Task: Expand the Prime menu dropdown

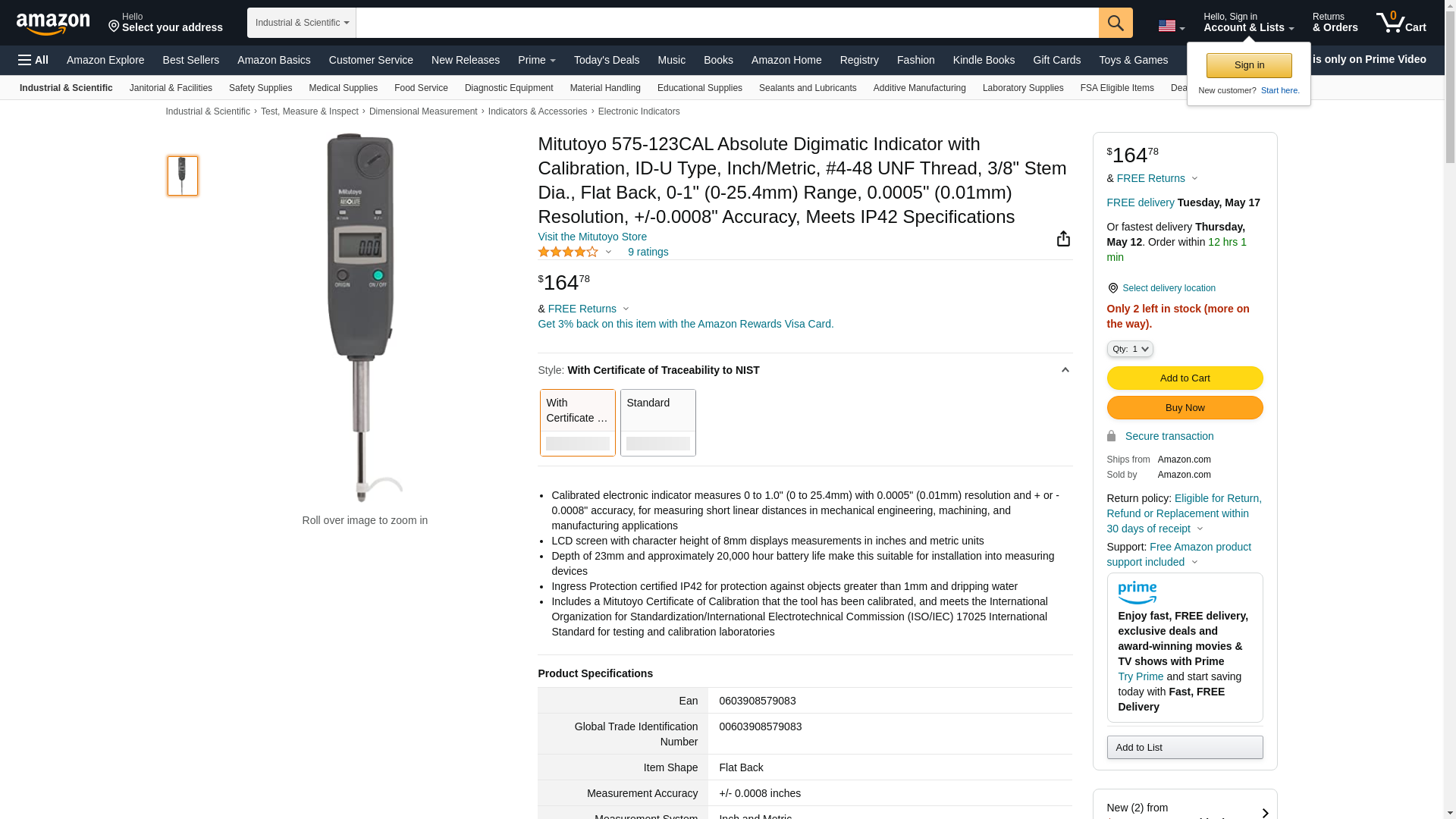Action: (x=536, y=60)
